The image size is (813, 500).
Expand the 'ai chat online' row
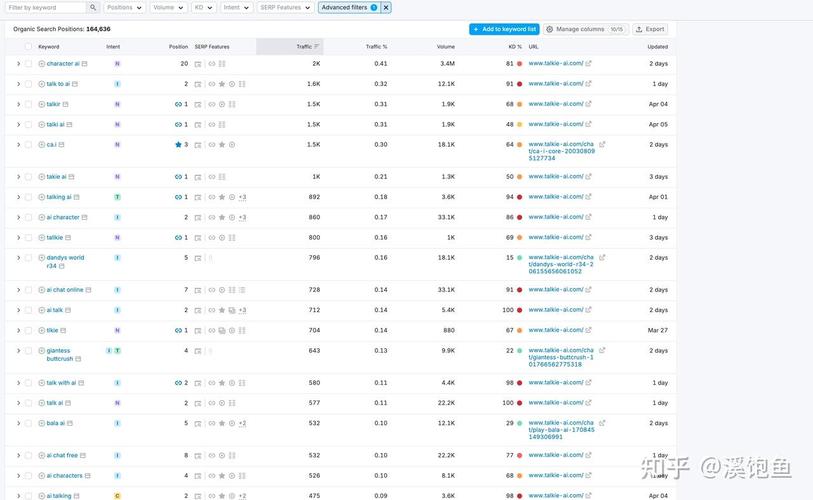(x=18, y=290)
